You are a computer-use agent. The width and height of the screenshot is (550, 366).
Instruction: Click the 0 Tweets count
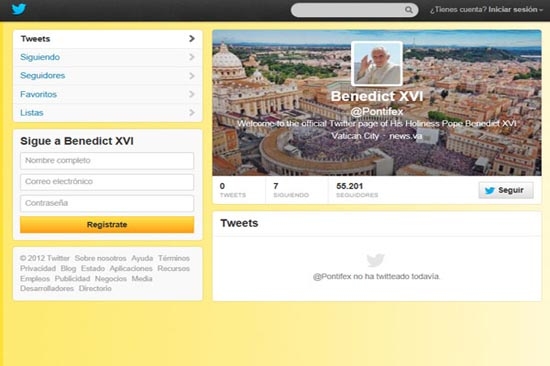tap(233, 190)
